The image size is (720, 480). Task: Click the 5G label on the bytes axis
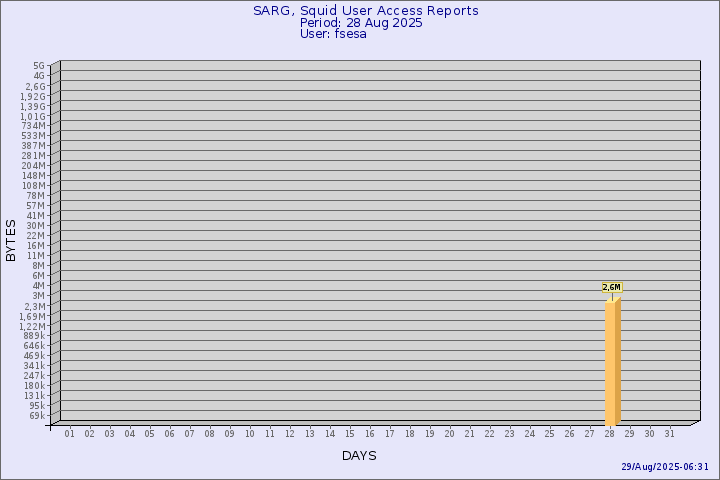(39, 66)
